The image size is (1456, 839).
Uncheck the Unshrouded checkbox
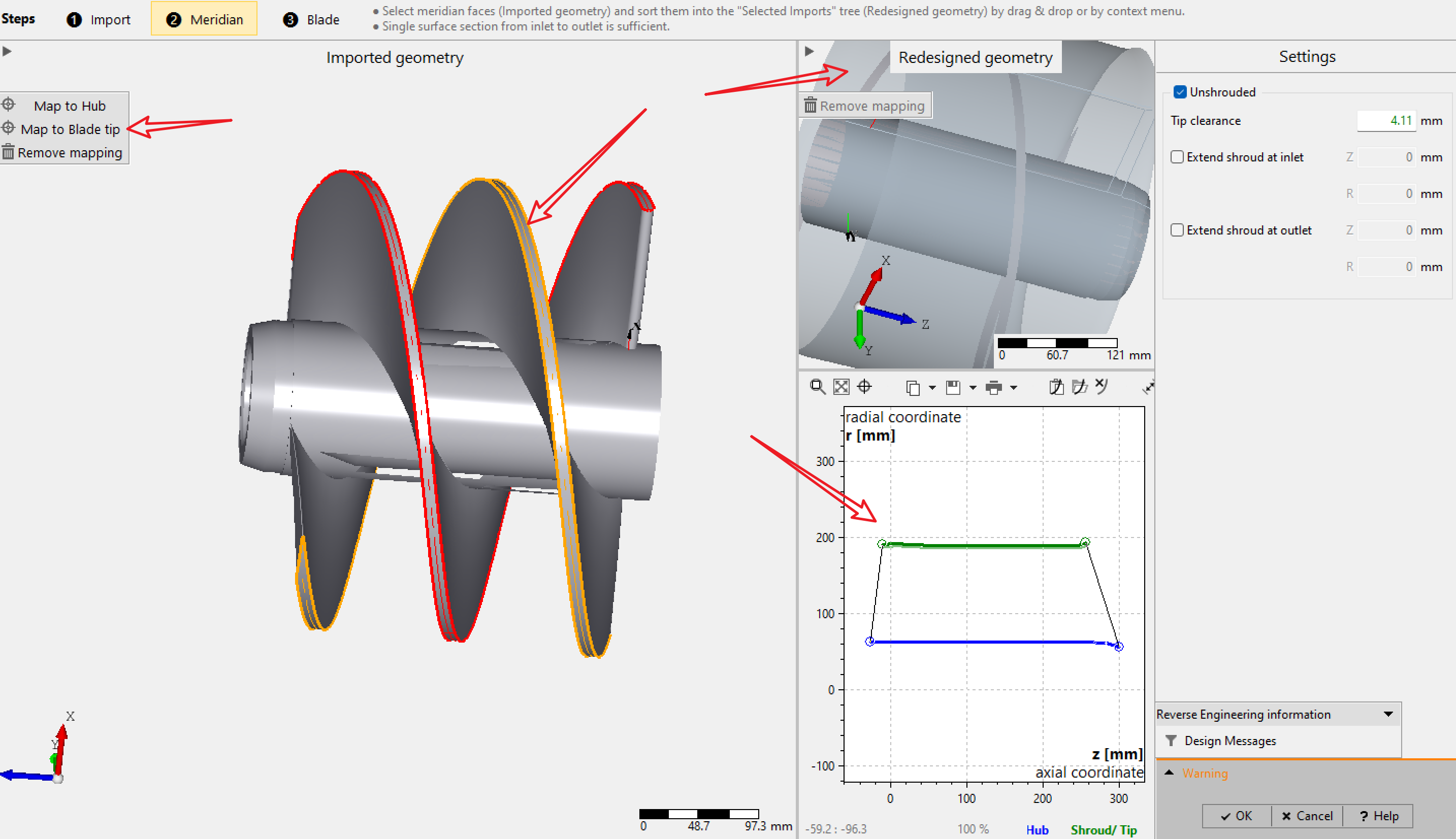click(x=1180, y=92)
